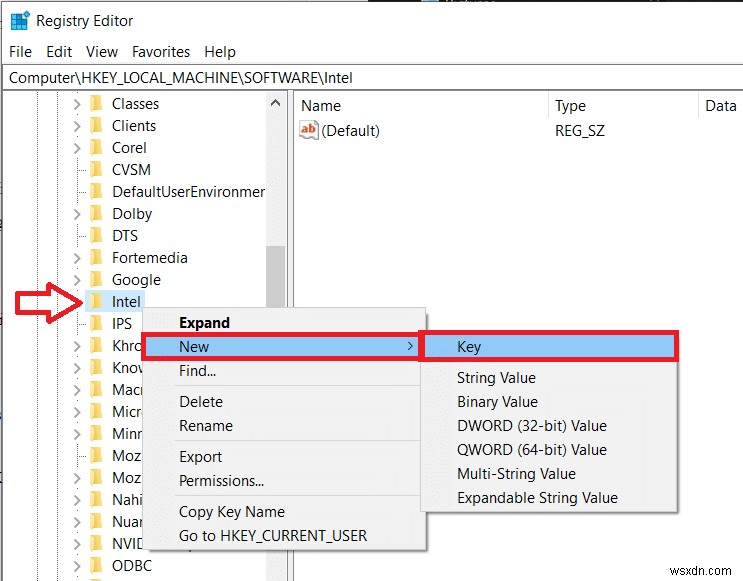This screenshot has width=743, height=581.
Task: Open the Favorites menu
Action: point(161,52)
